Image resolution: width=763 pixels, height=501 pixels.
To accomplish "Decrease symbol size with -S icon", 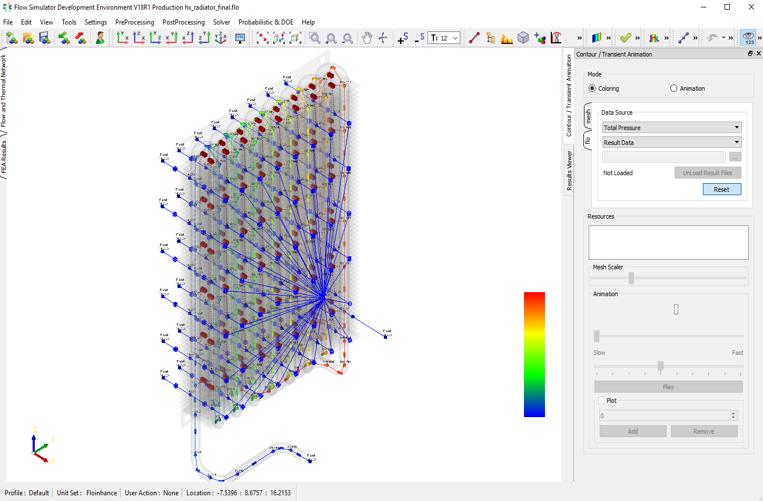I will point(419,38).
